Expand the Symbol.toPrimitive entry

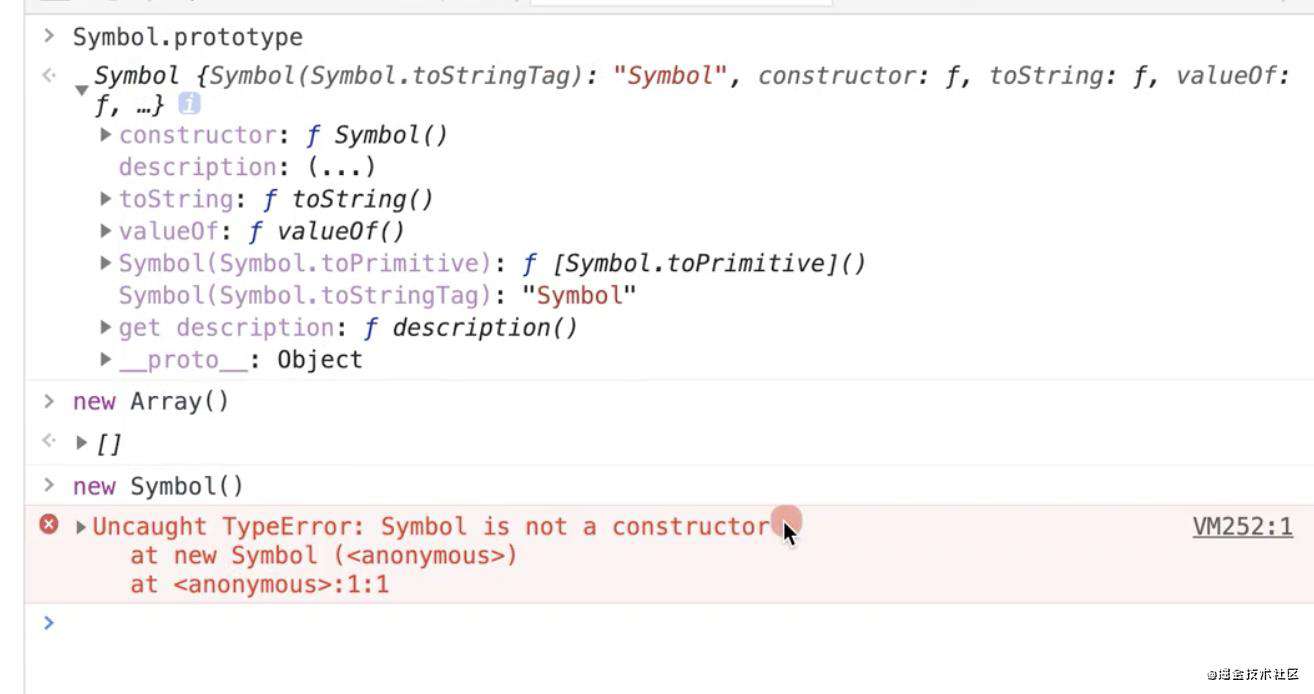[x=106, y=263]
